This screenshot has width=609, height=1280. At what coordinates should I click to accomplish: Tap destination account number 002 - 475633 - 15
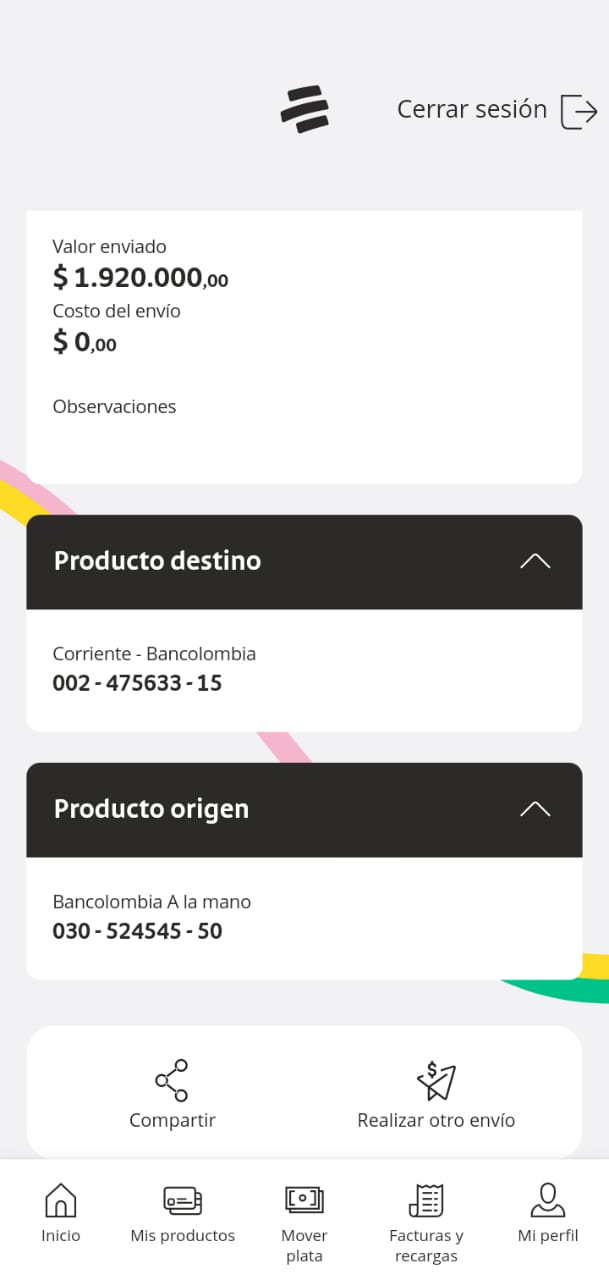(x=137, y=684)
